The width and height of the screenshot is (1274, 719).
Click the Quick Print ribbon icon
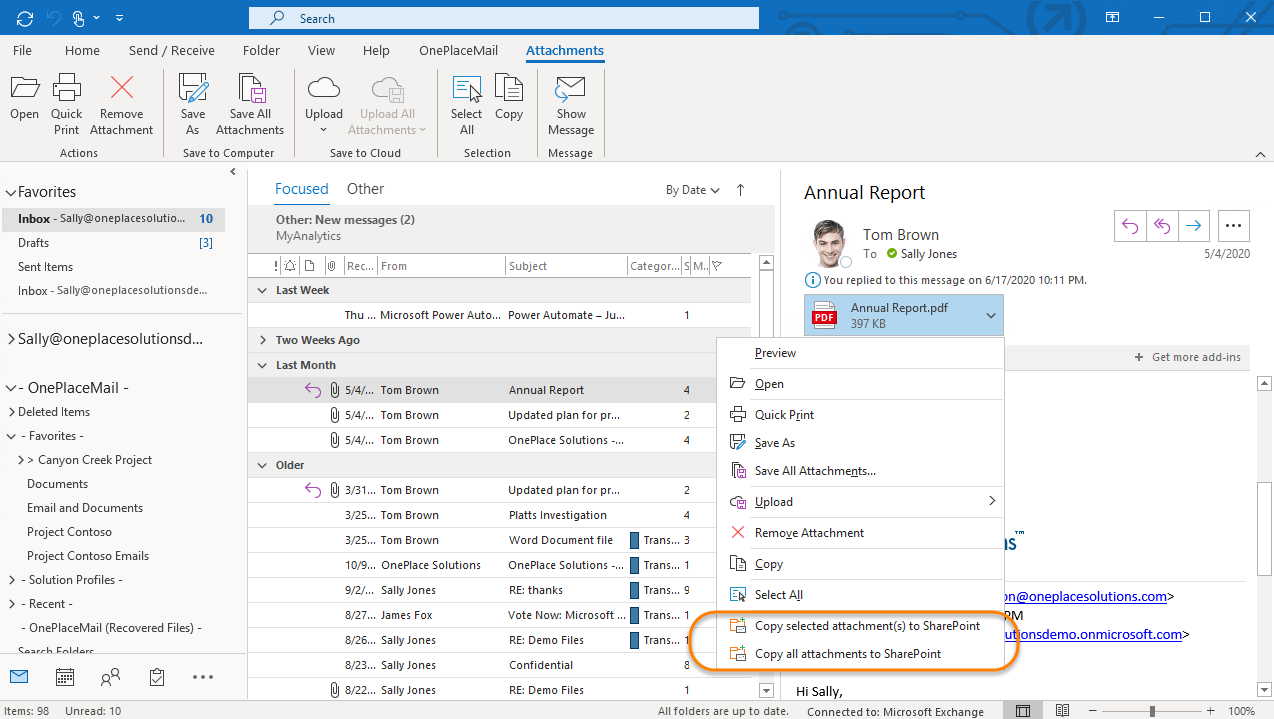tap(67, 103)
